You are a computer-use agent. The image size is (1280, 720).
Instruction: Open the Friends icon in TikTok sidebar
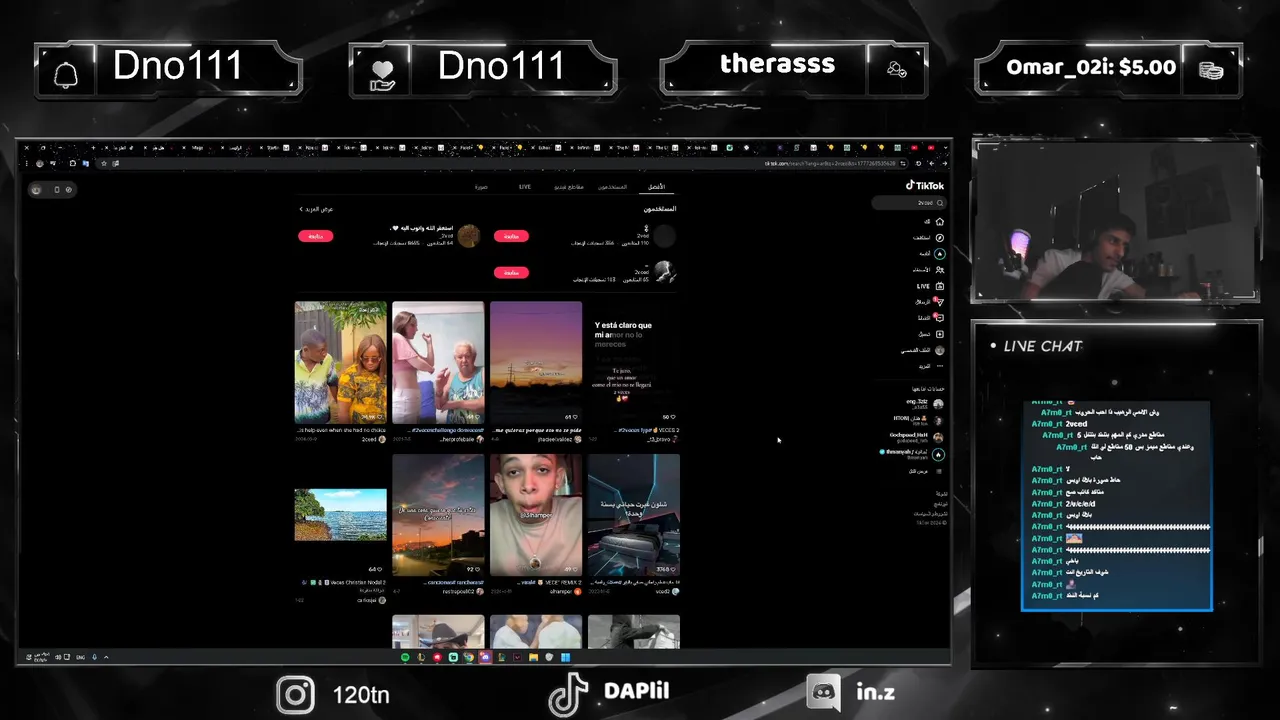tap(939, 270)
